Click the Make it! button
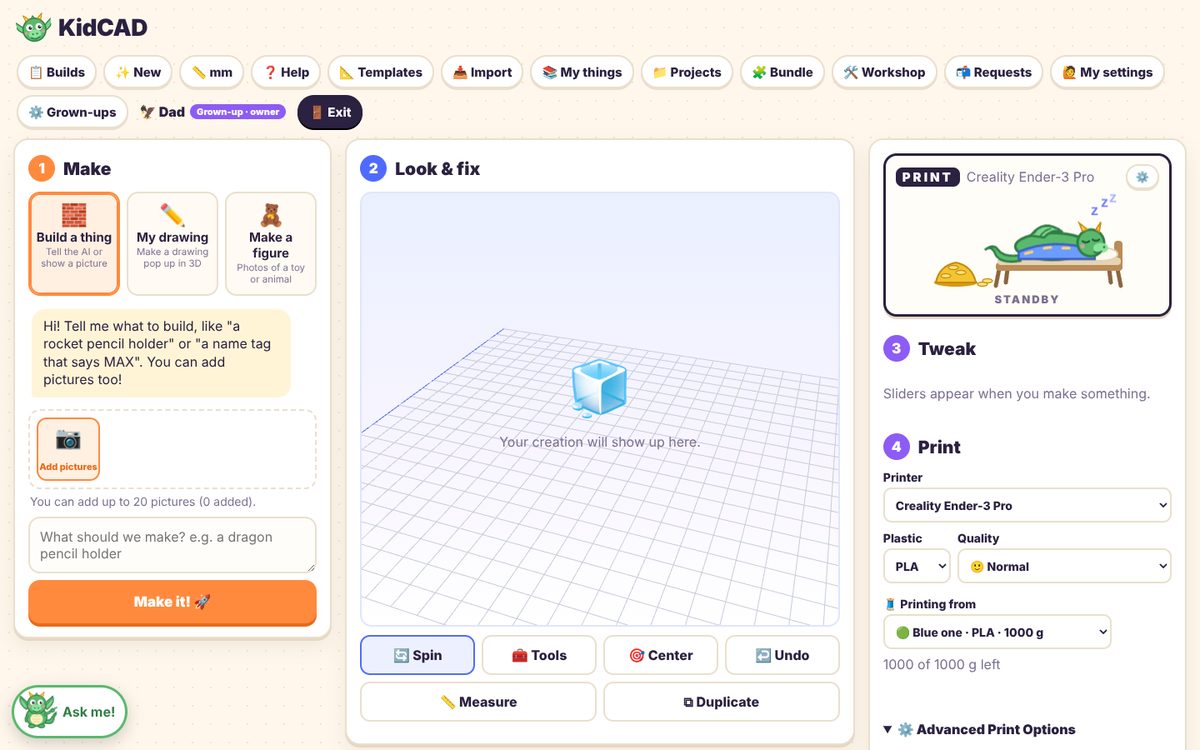This screenshot has width=1200, height=750. pyautogui.click(x=172, y=602)
